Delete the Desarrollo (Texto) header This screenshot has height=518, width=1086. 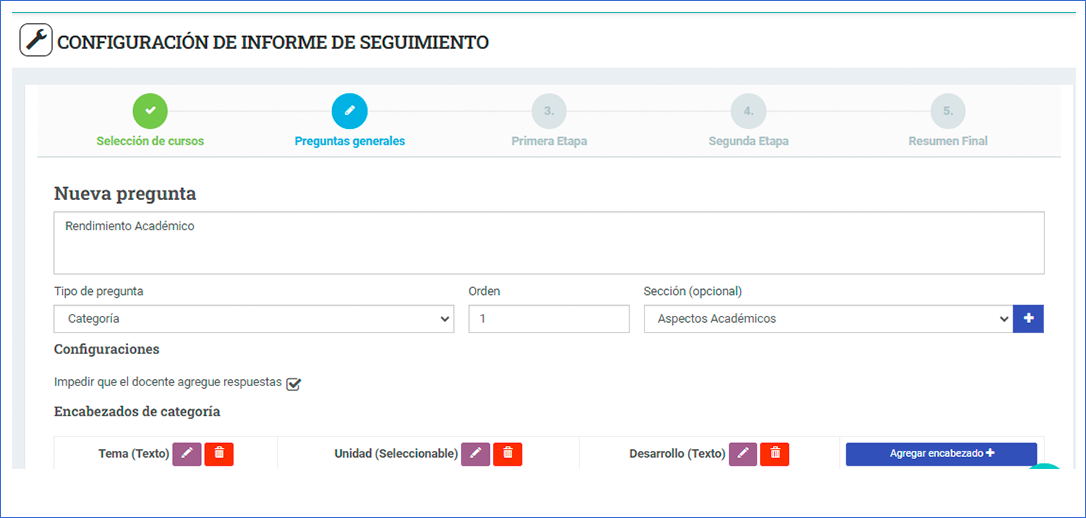[x=775, y=454]
